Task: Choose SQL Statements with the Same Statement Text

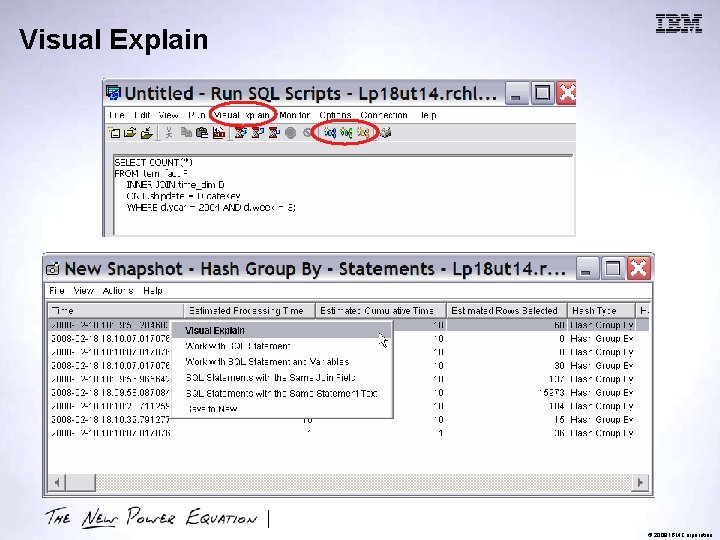Action: coord(281,393)
